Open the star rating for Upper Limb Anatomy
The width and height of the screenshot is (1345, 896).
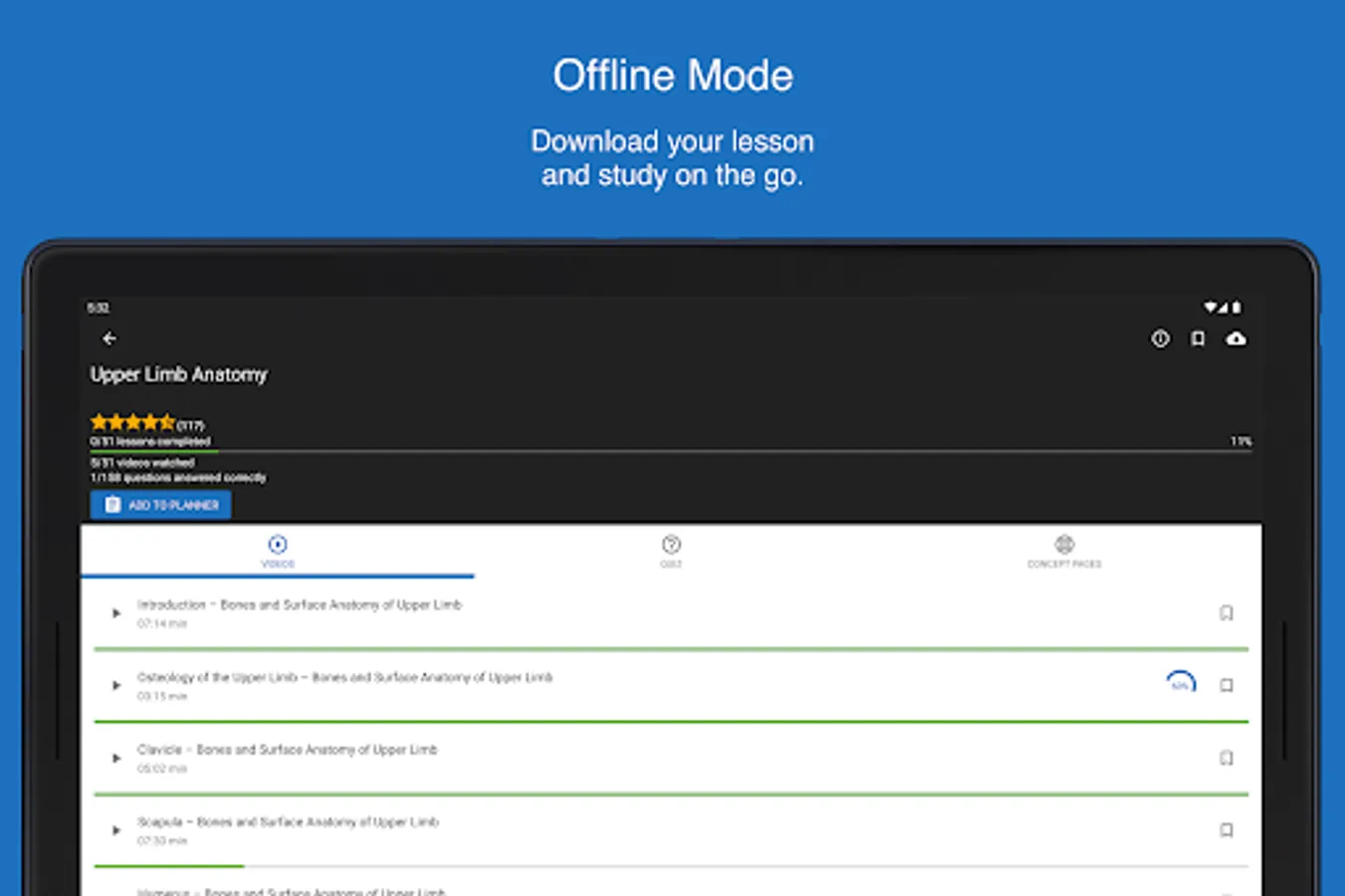[x=134, y=421]
